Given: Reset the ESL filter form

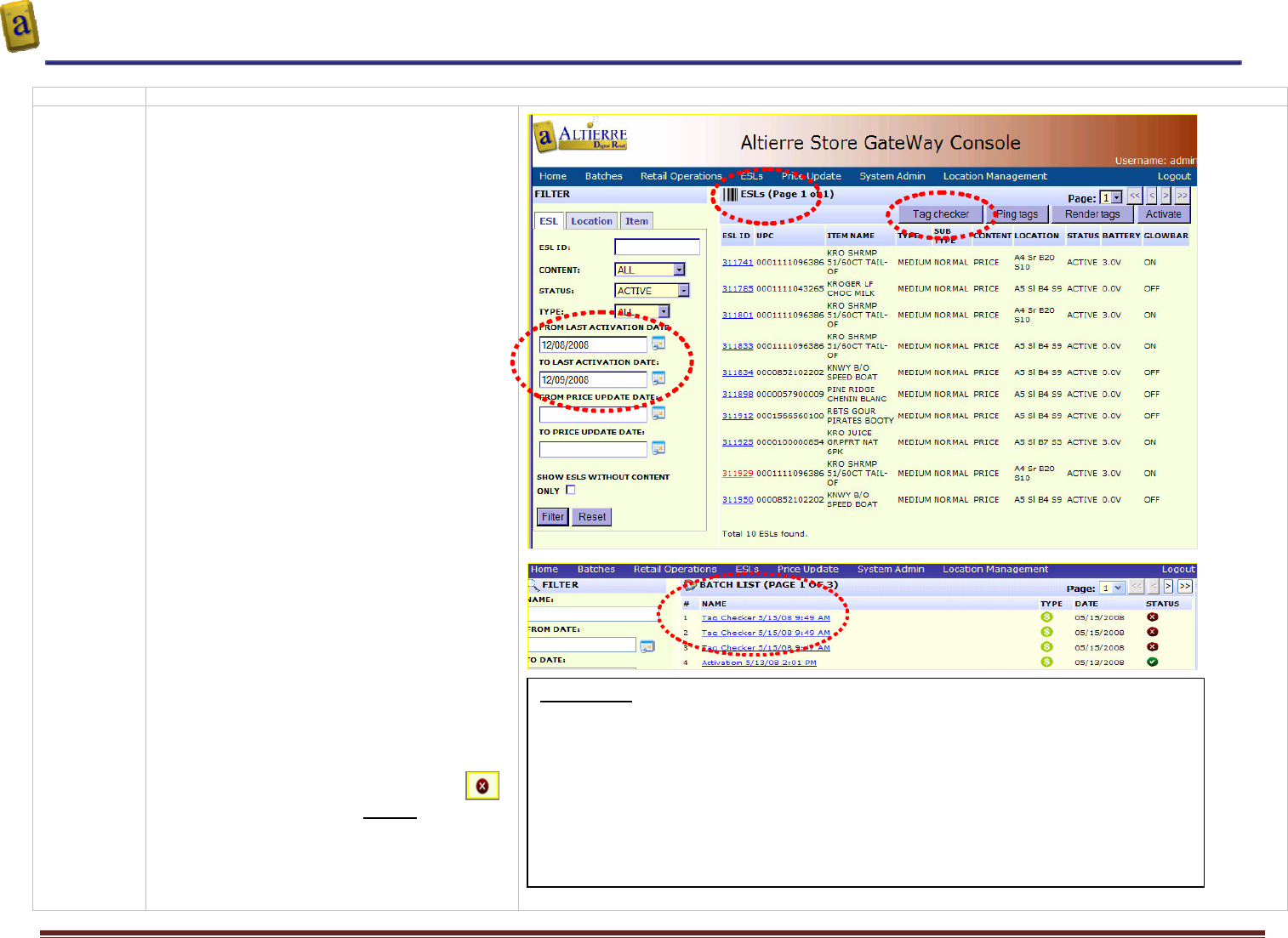Looking at the screenshot, I should pos(592,517).
